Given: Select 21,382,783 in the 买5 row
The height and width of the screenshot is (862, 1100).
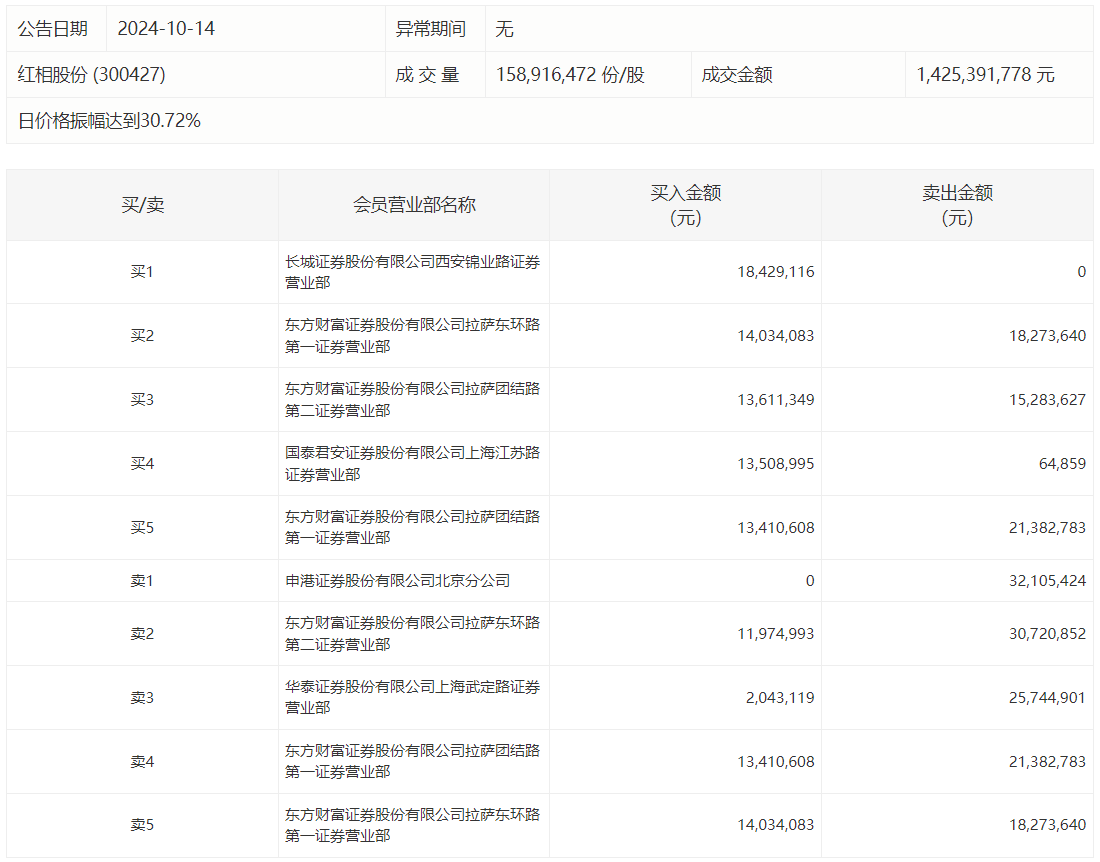Looking at the screenshot, I should coord(1047,527).
